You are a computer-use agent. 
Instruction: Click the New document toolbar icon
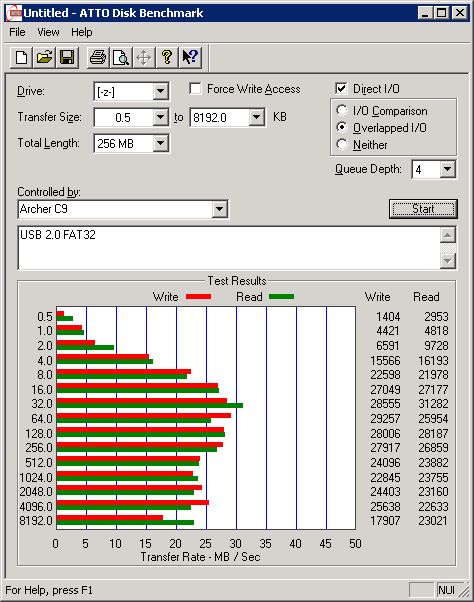point(21,58)
